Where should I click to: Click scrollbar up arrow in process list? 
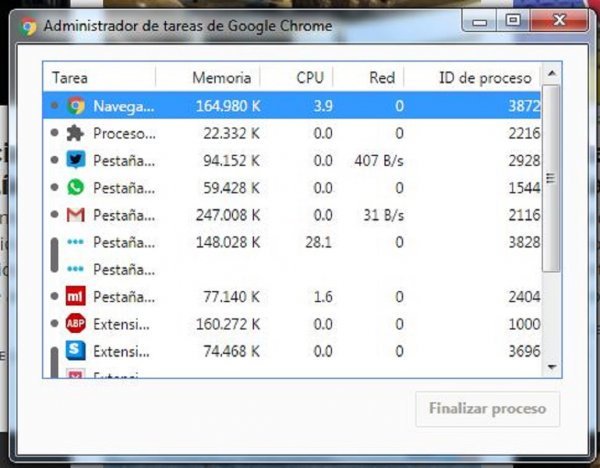[x=551, y=75]
